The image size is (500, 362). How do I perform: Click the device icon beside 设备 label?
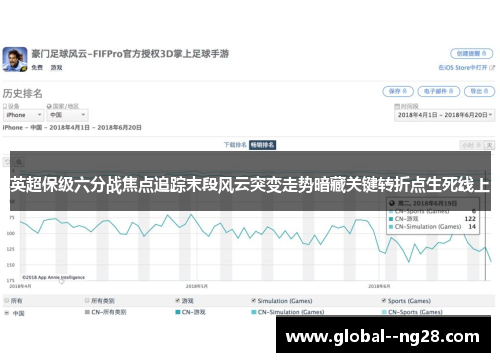5,106
